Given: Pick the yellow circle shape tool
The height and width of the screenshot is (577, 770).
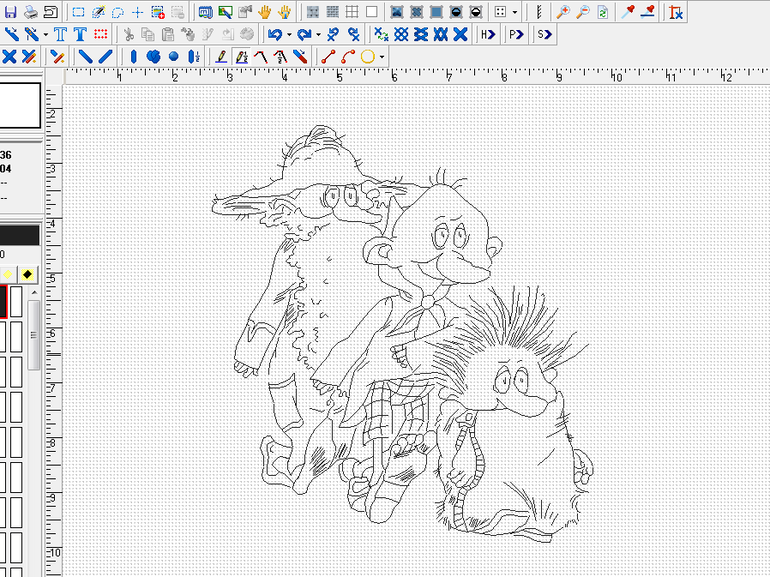Looking at the screenshot, I should pyautogui.click(x=367, y=57).
